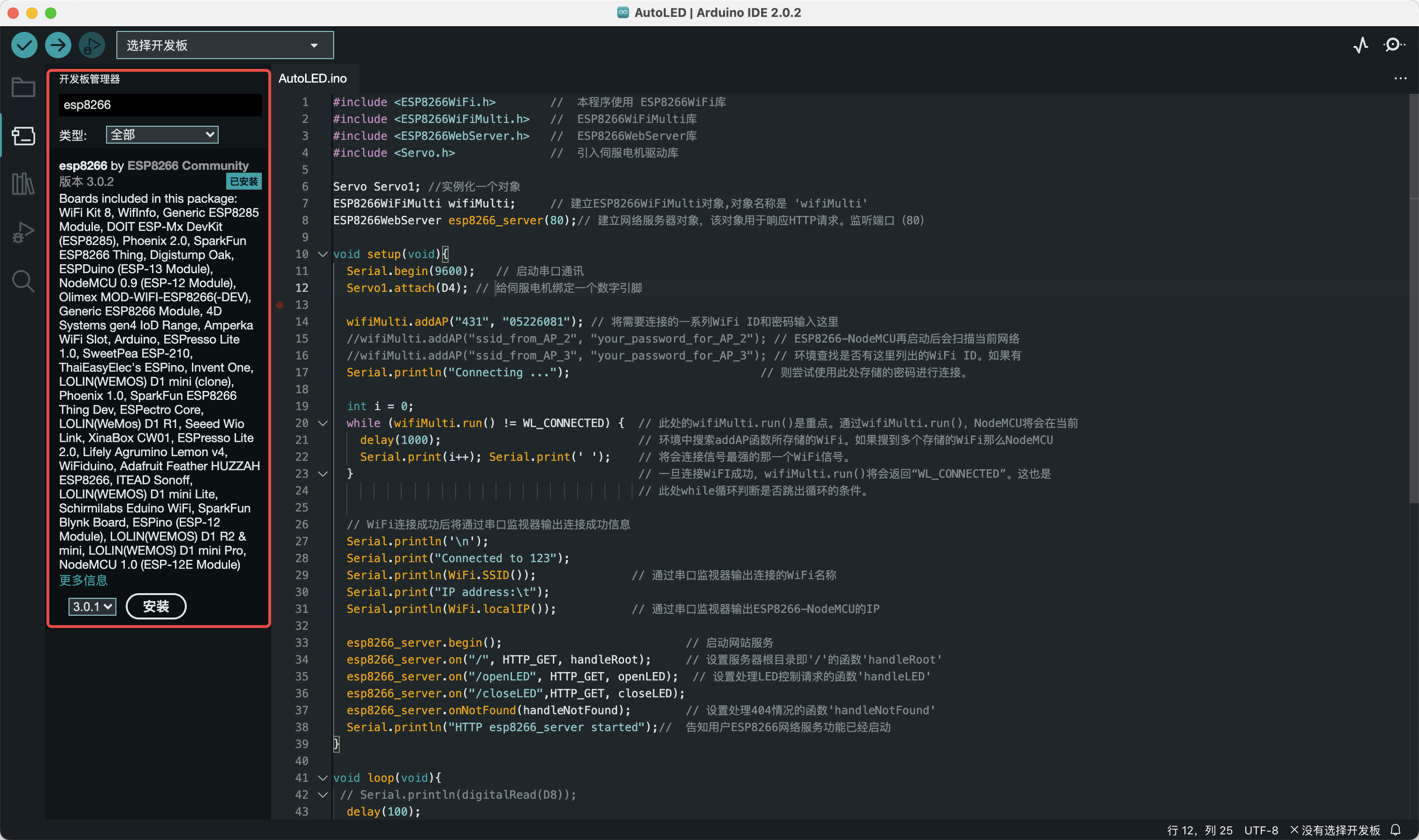Start debugging with the debug toolbar button
Screen dimensions: 1419x840
click(92, 45)
